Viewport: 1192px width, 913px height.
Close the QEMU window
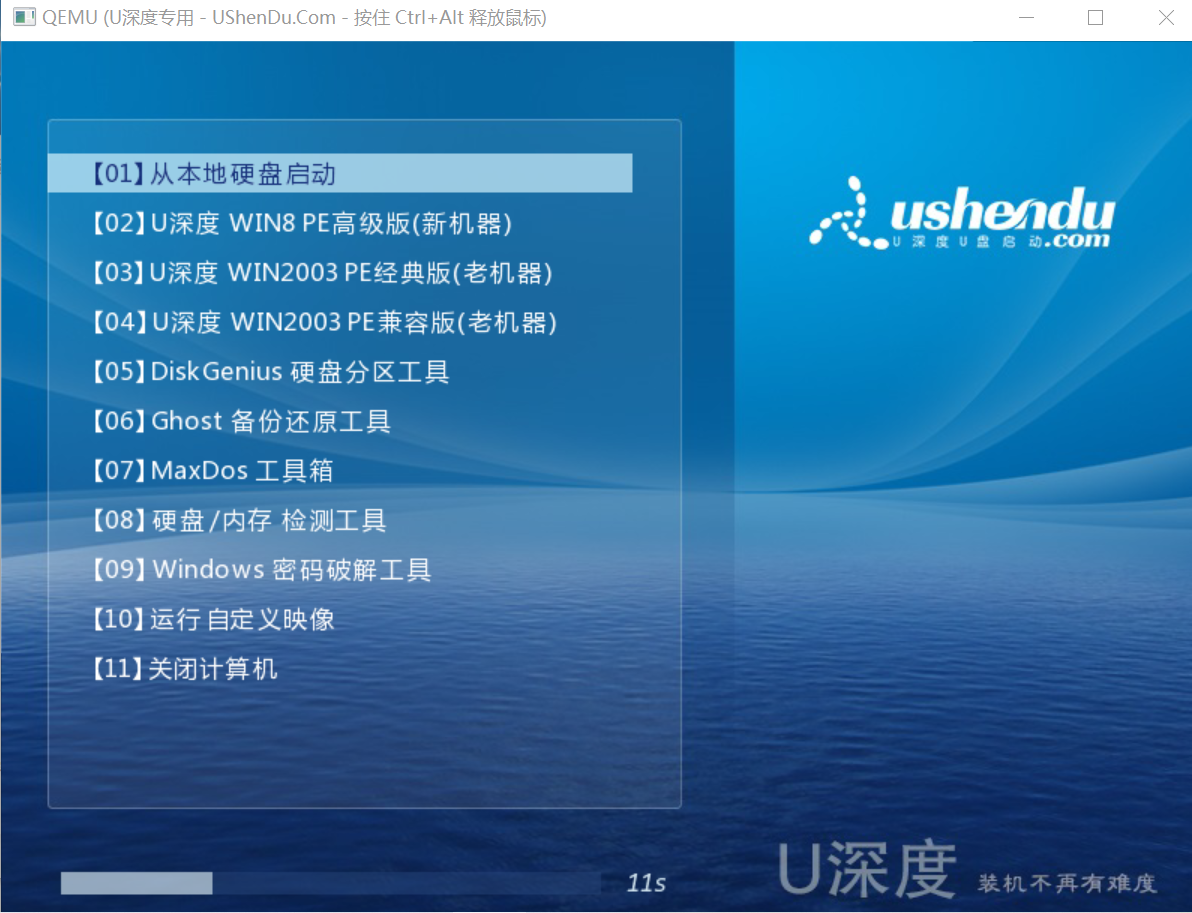tap(1165, 17)
